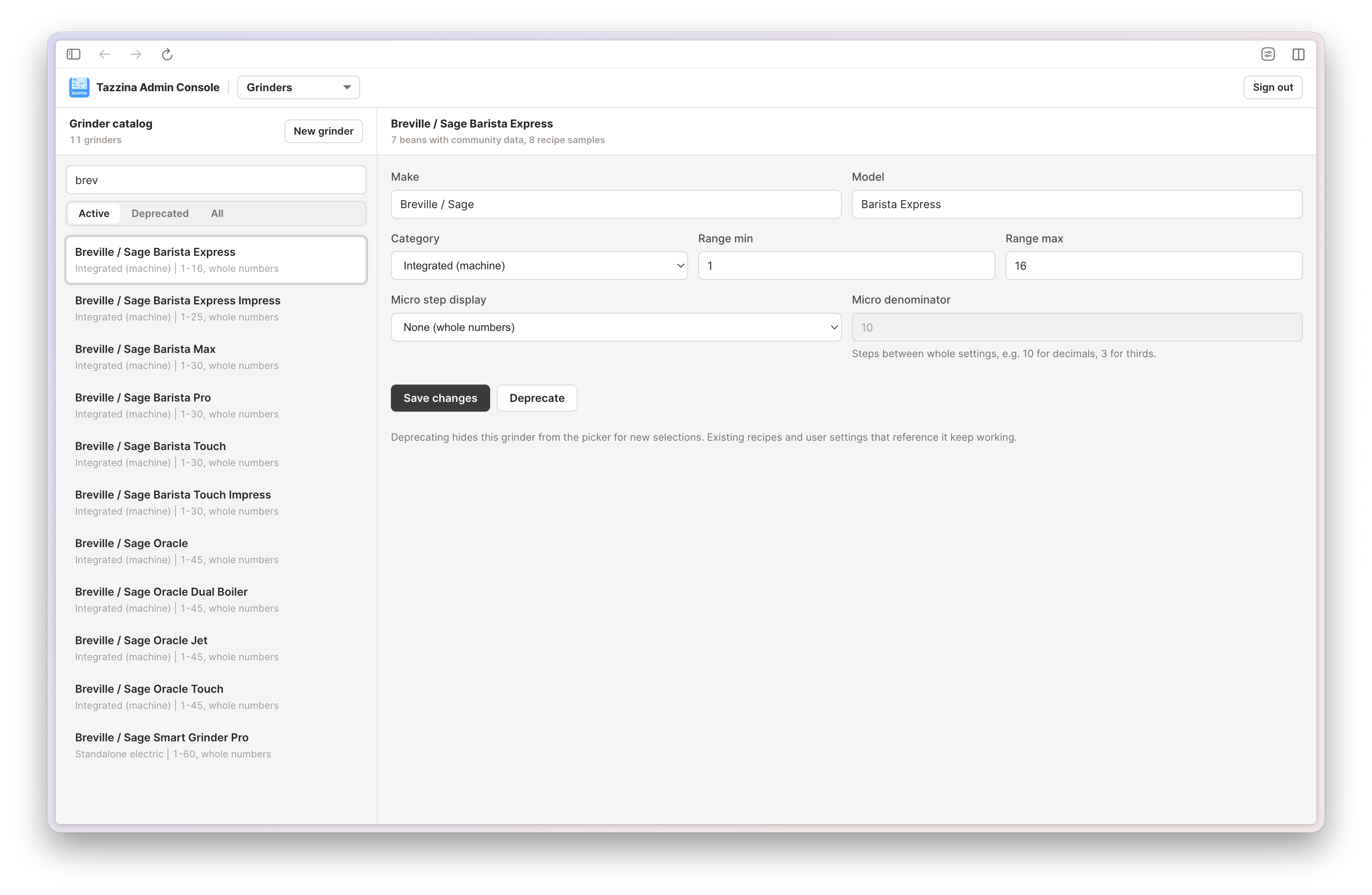
Task: Go back with the left arrow
Action: [x=104, y=54]
